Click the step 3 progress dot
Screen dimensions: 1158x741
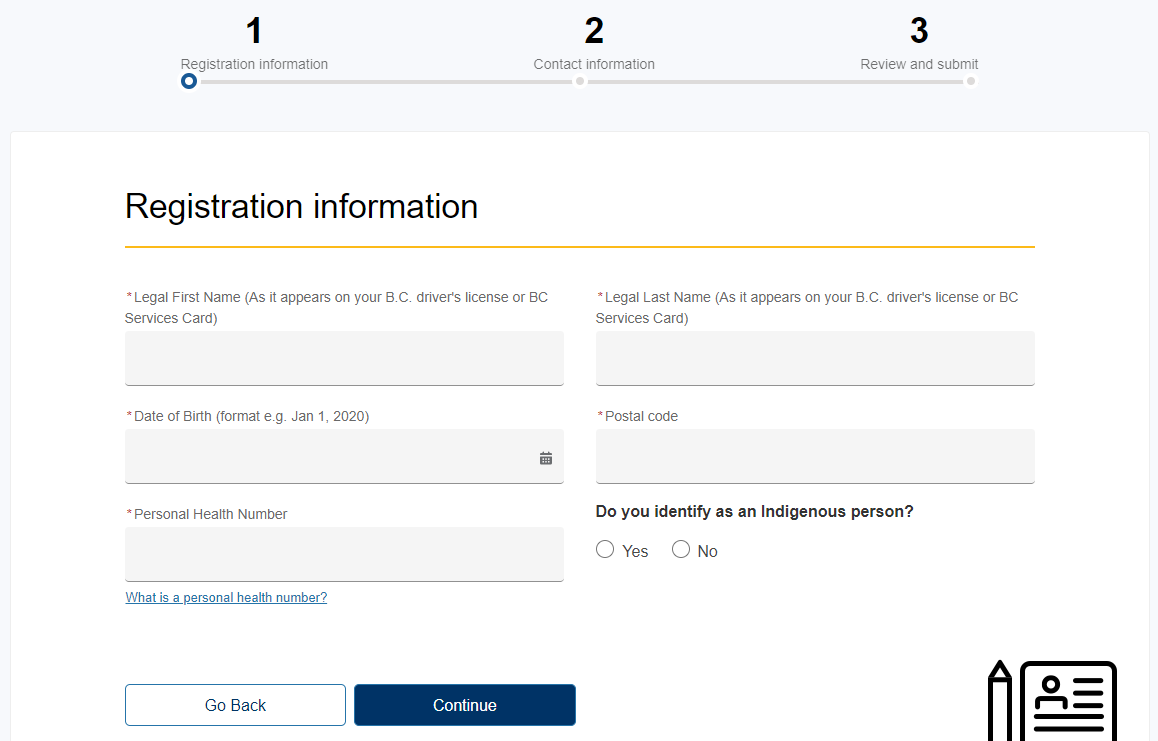(x=970, y=81)
